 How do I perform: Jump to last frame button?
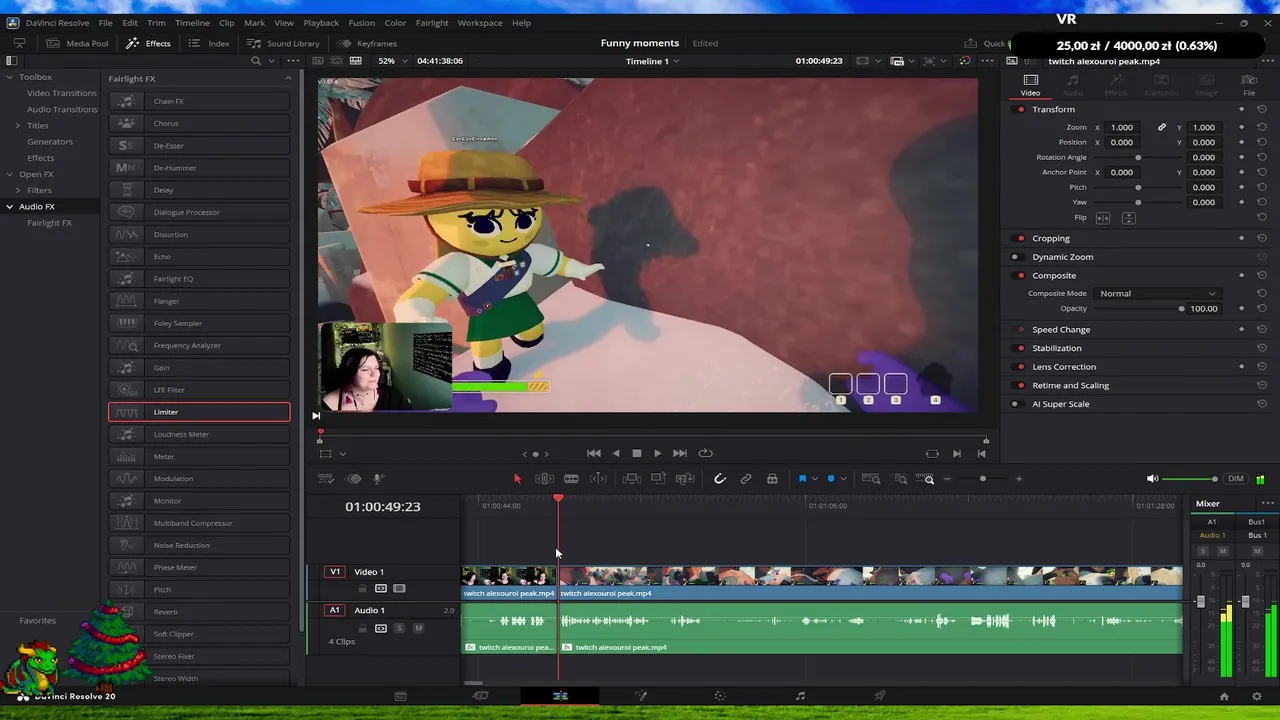pos(679,453)
